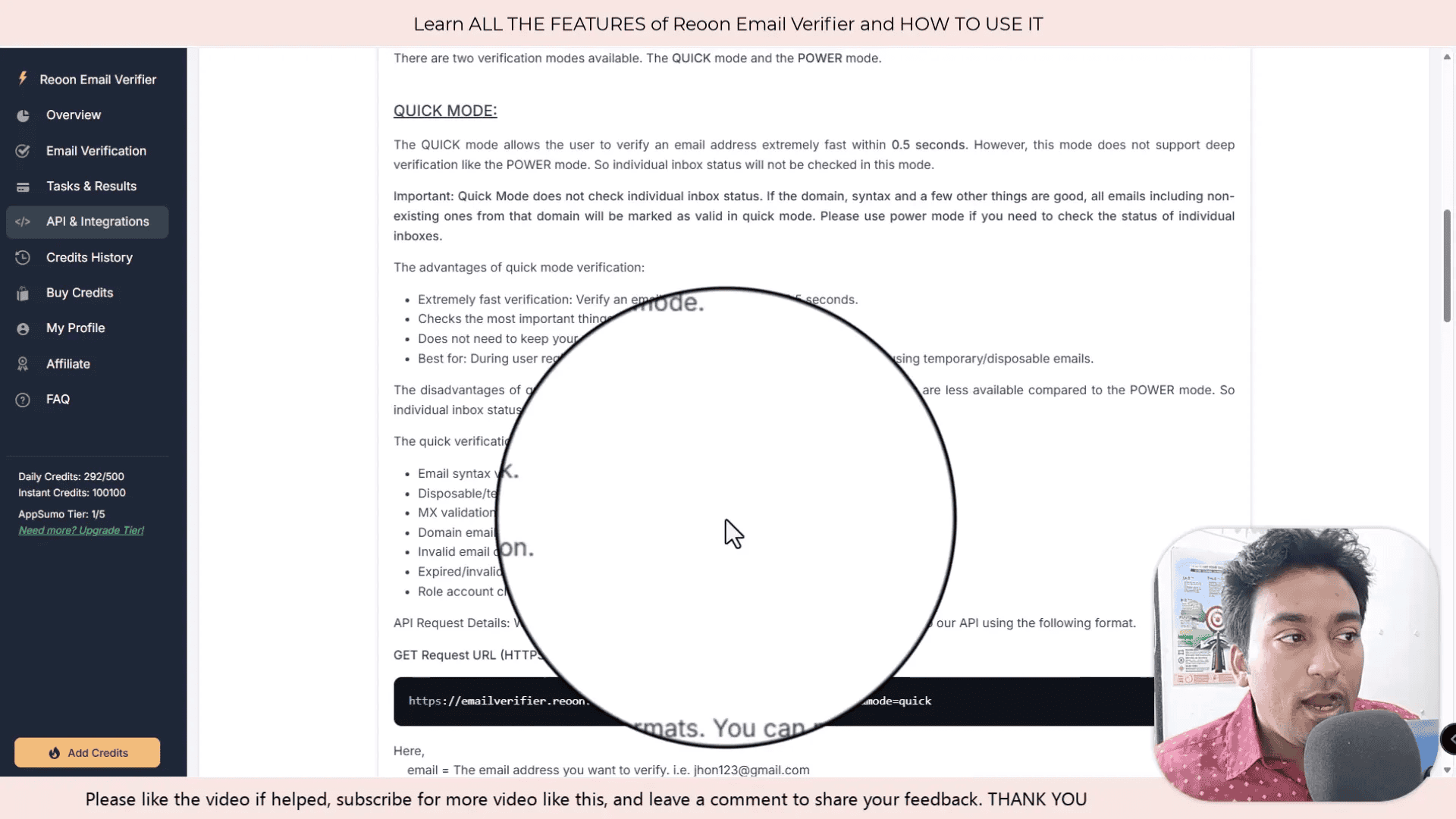Select API & Integrations sidebar item
Screen dimensions: 1456x819
pyautogui.click(x=97, y=221)
